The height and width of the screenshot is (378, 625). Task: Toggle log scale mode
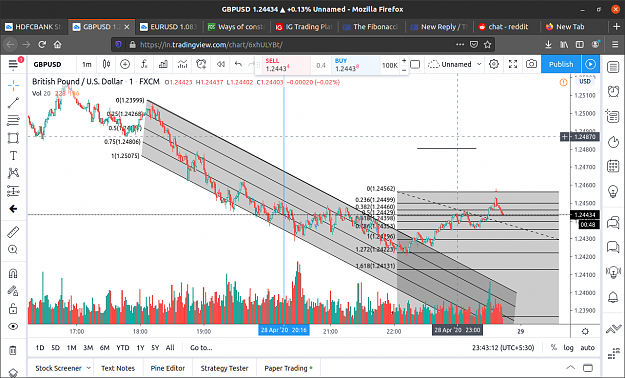(568, 348)
